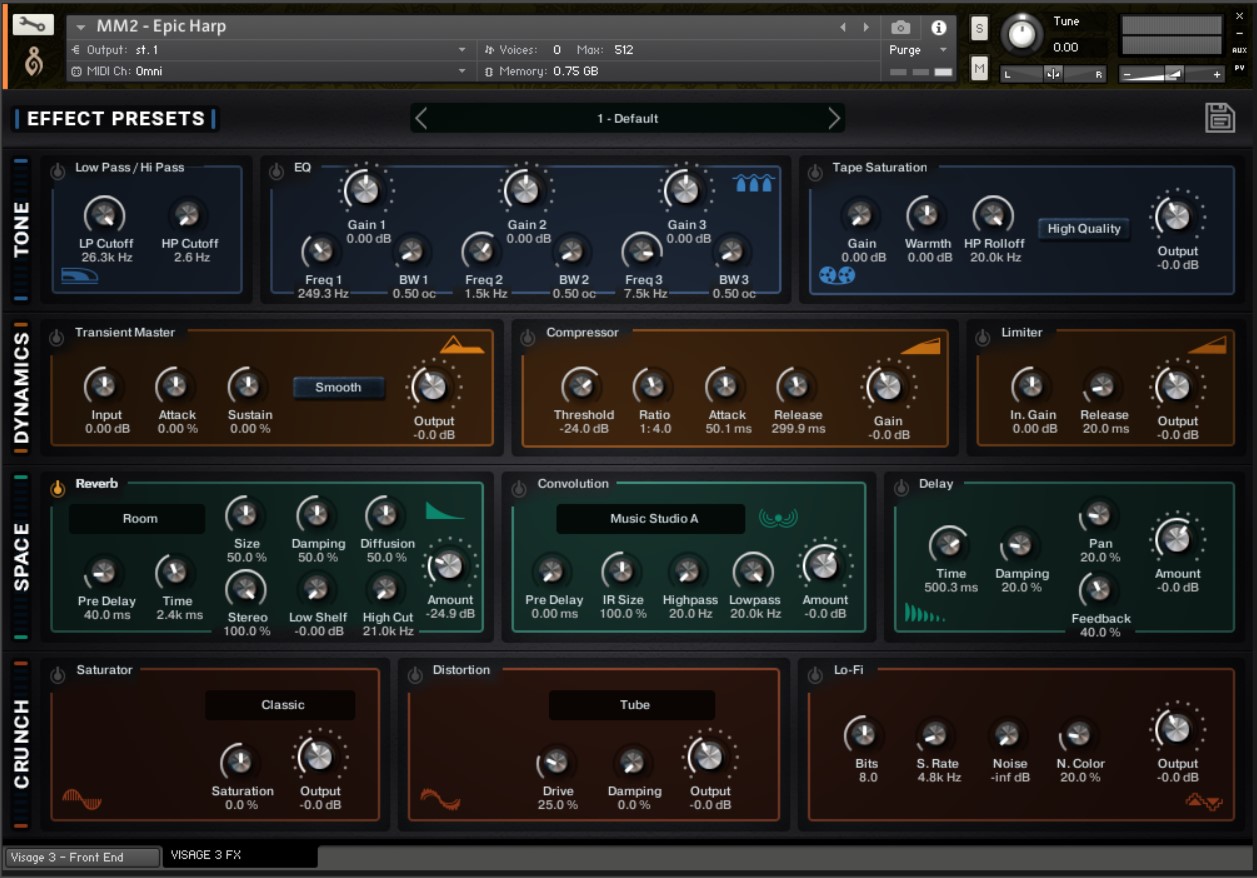Click the Convolution radar wave icon
This screenshot has height=878, width=1257.
(x=778, y=518)
